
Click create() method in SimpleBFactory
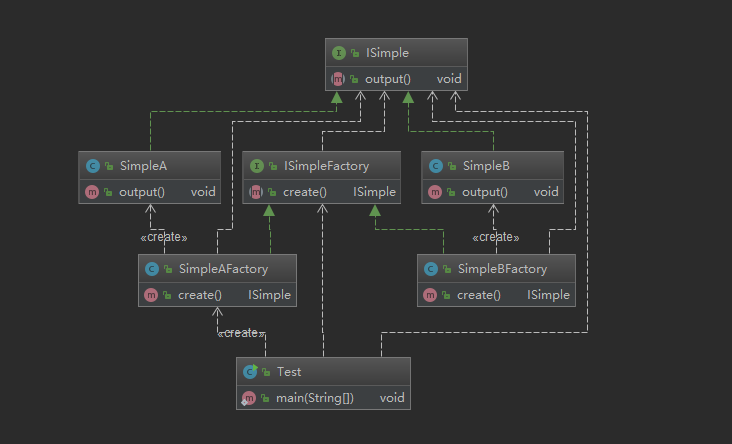pyautogui.click(x=478, y=295)
